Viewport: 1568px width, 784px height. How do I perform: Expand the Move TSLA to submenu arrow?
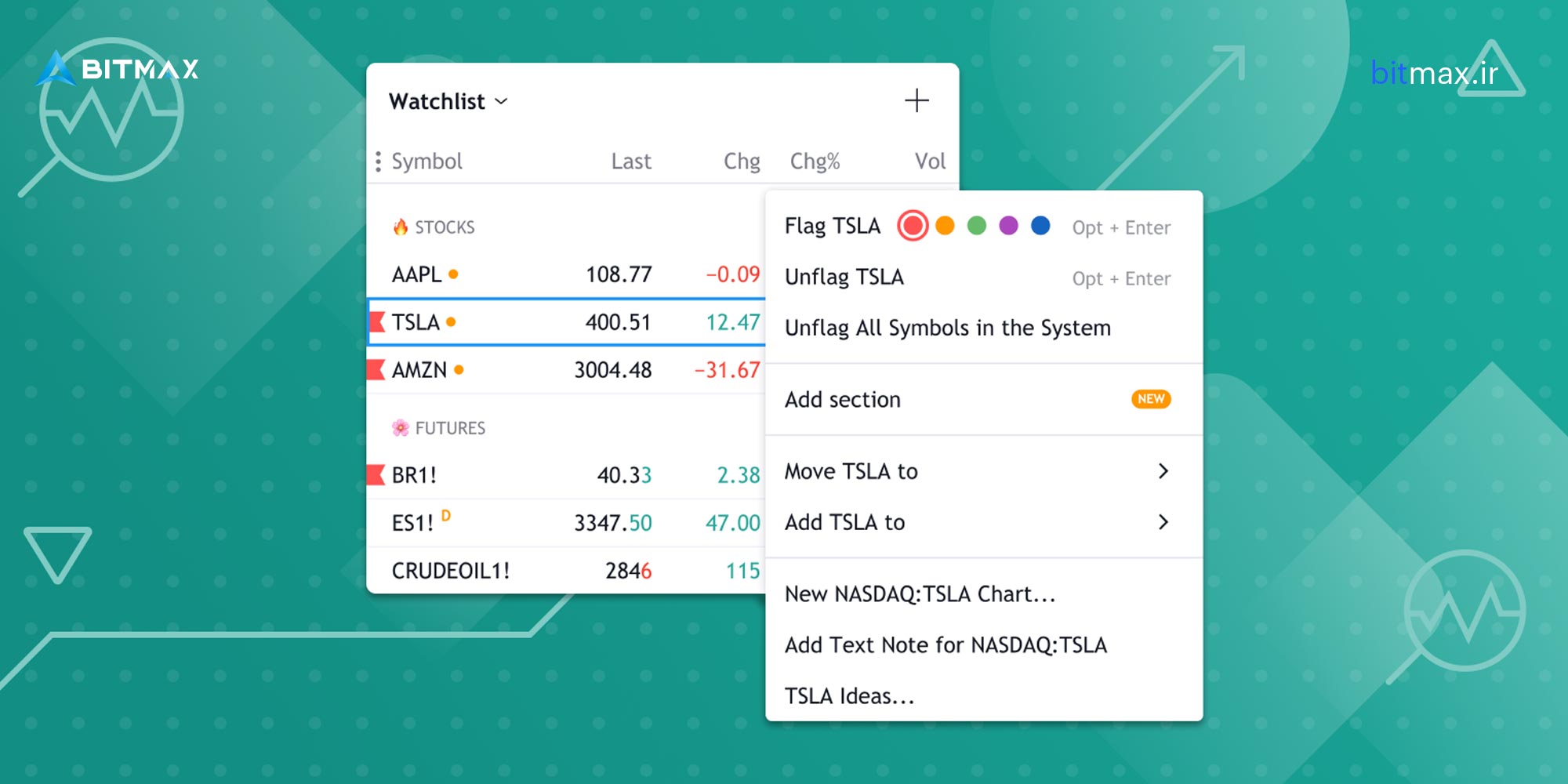(1163, 470)
